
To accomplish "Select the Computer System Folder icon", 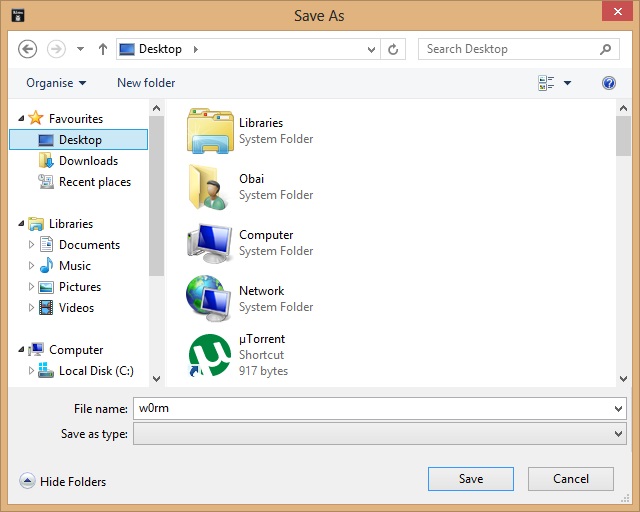I will (210, 243).
